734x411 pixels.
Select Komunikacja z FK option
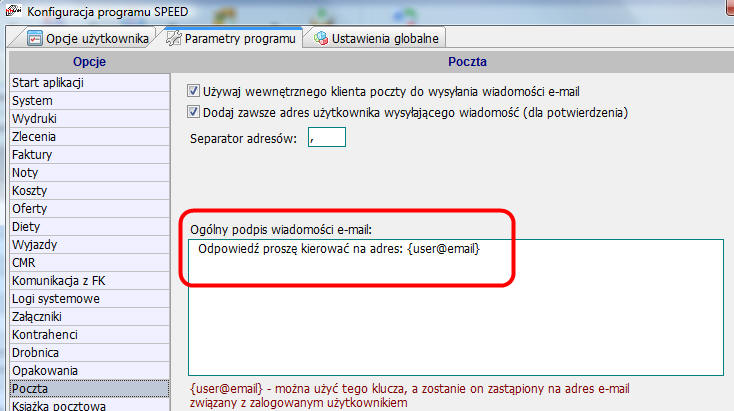(x=89, y=281)
